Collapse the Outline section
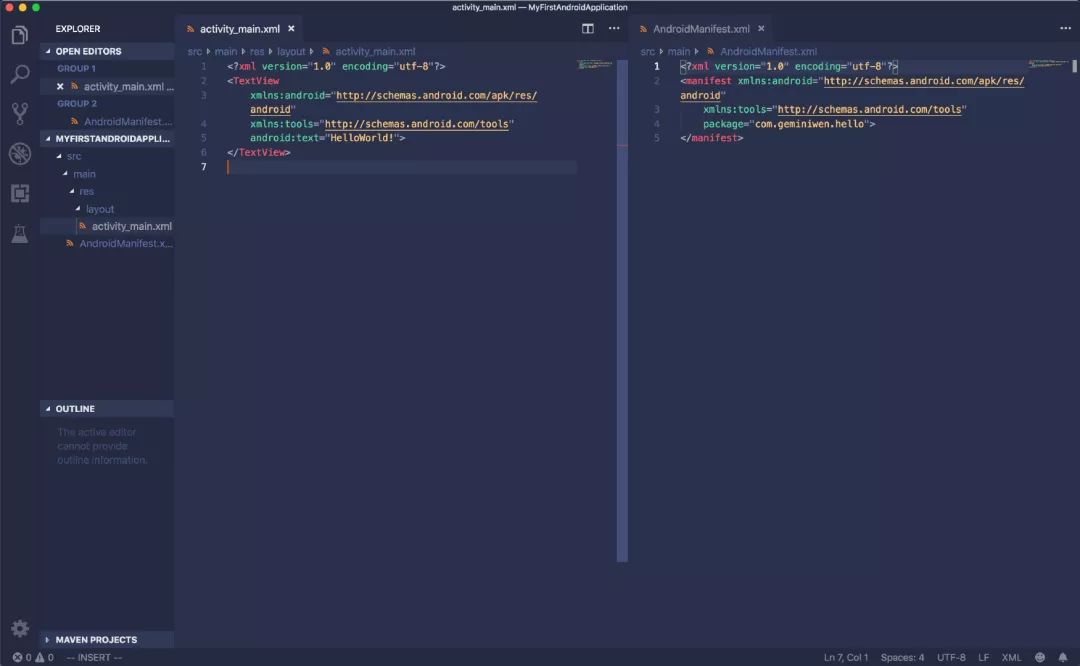Screen dimensions: 1080x666 coord(107,408)
